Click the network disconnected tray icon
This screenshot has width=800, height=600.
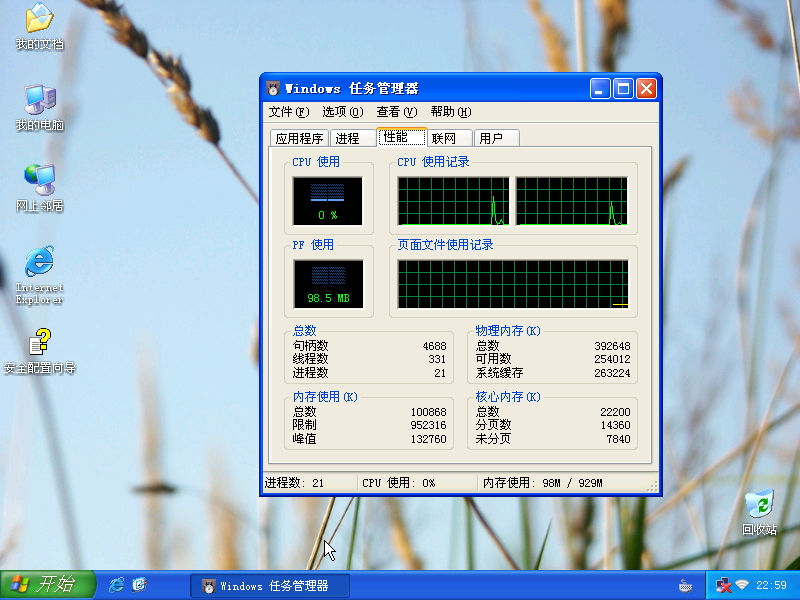tap(723, 585)
